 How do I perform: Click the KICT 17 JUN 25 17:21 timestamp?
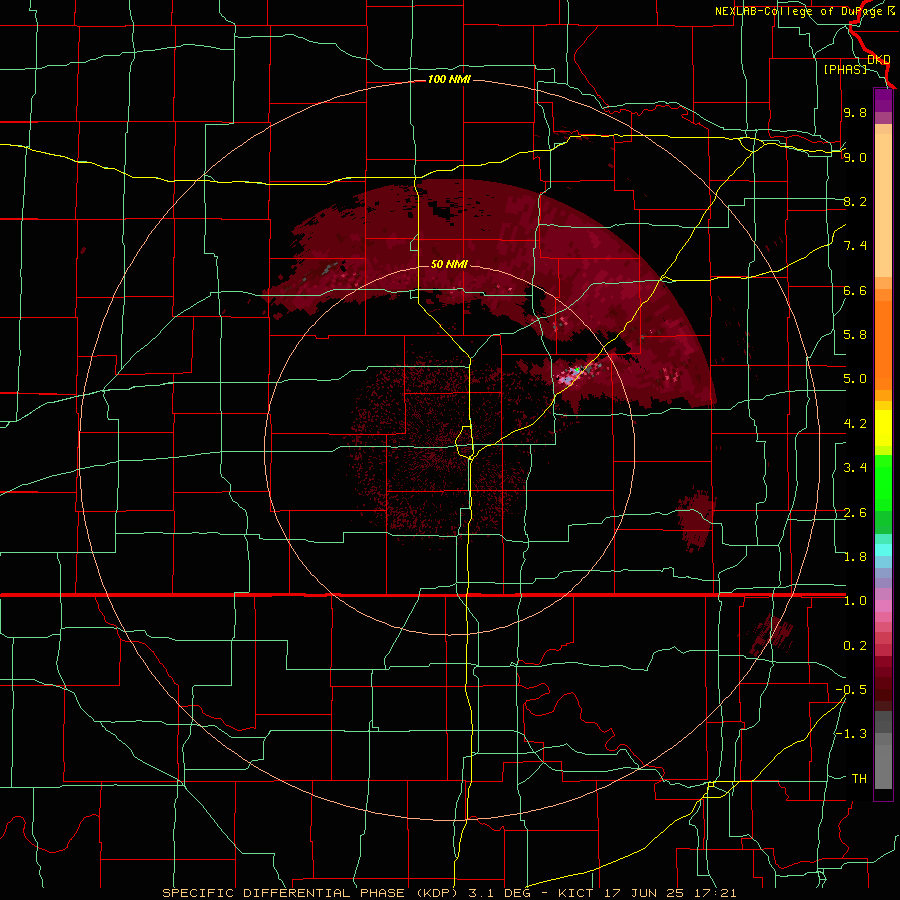point(647,893)
